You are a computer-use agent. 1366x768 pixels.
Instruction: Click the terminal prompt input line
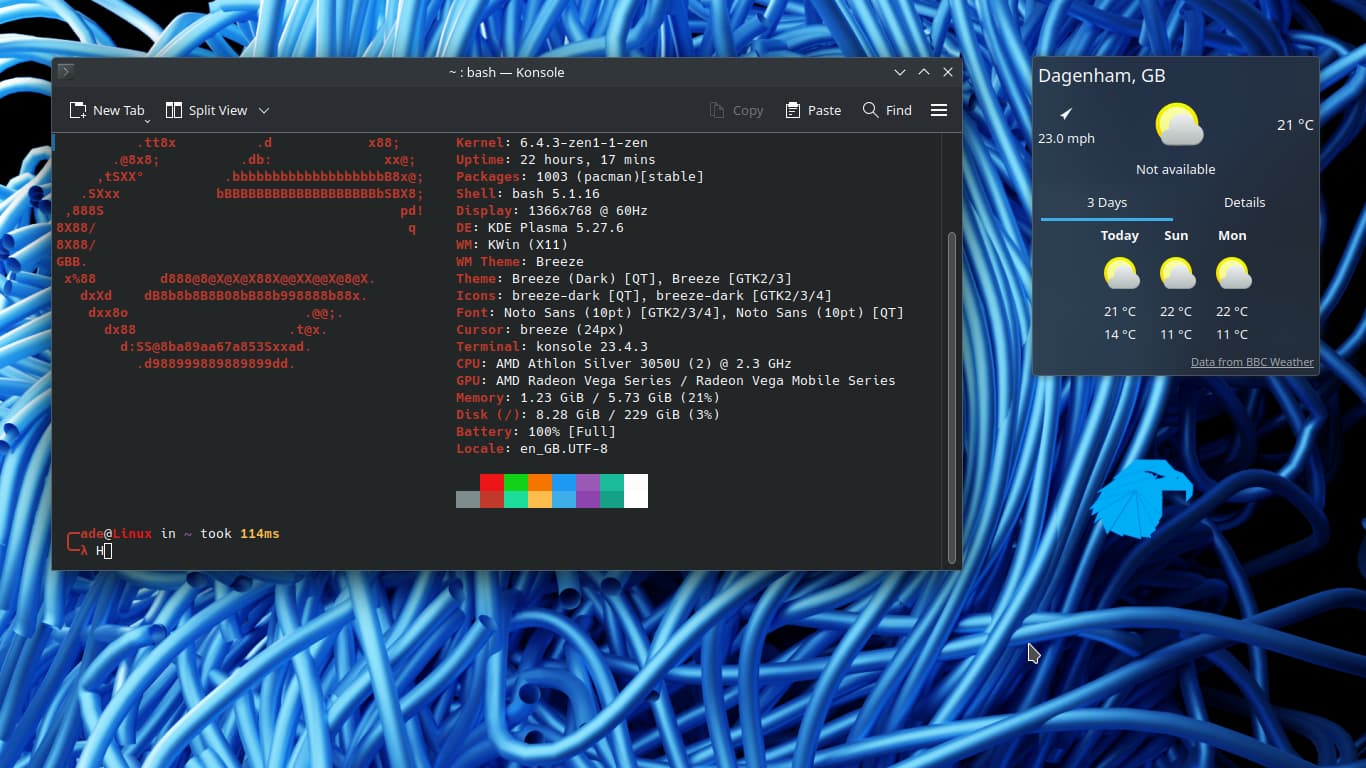pos(500,551)
